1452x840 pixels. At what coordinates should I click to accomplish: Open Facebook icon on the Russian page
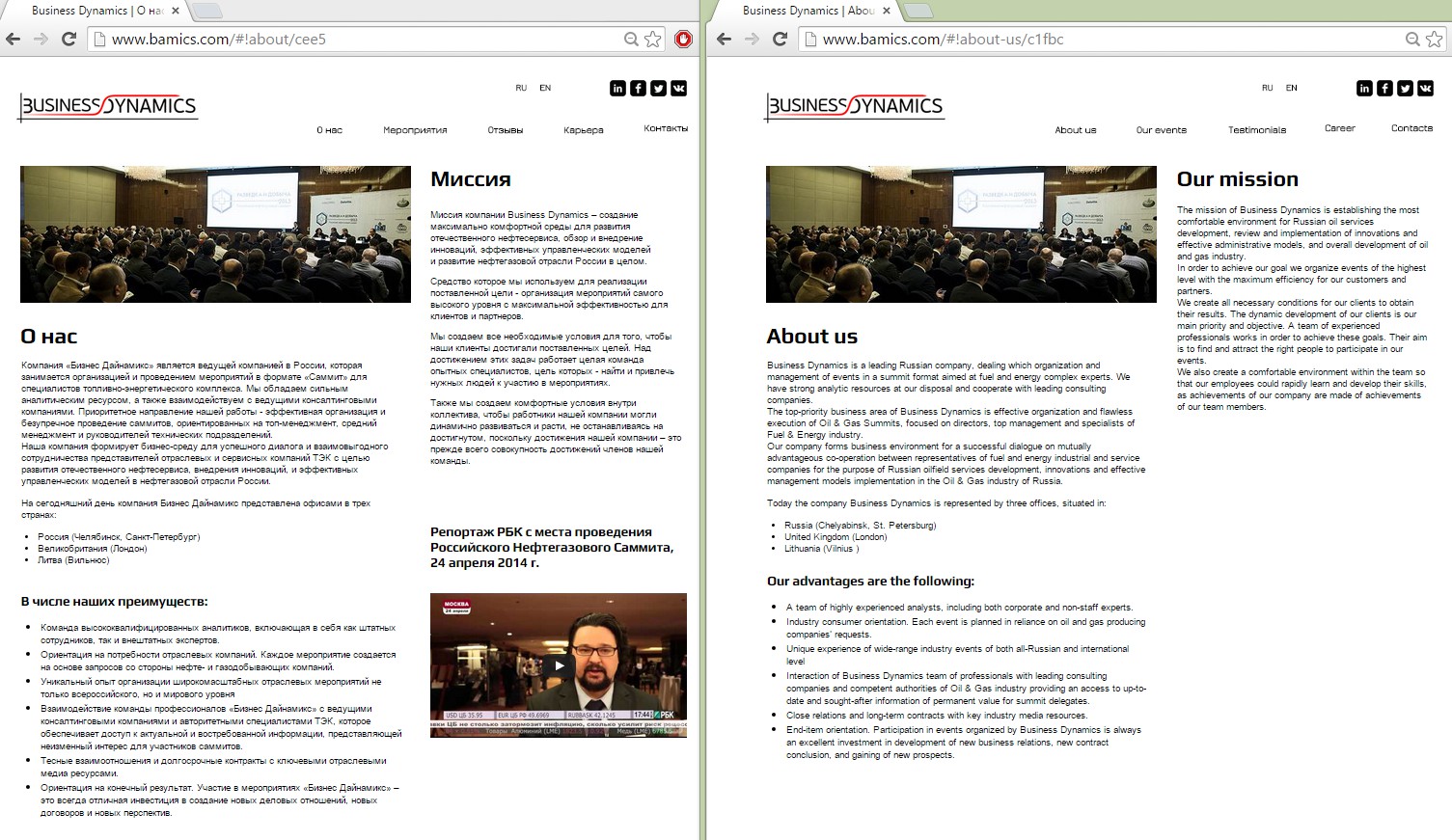click(638, 88)
